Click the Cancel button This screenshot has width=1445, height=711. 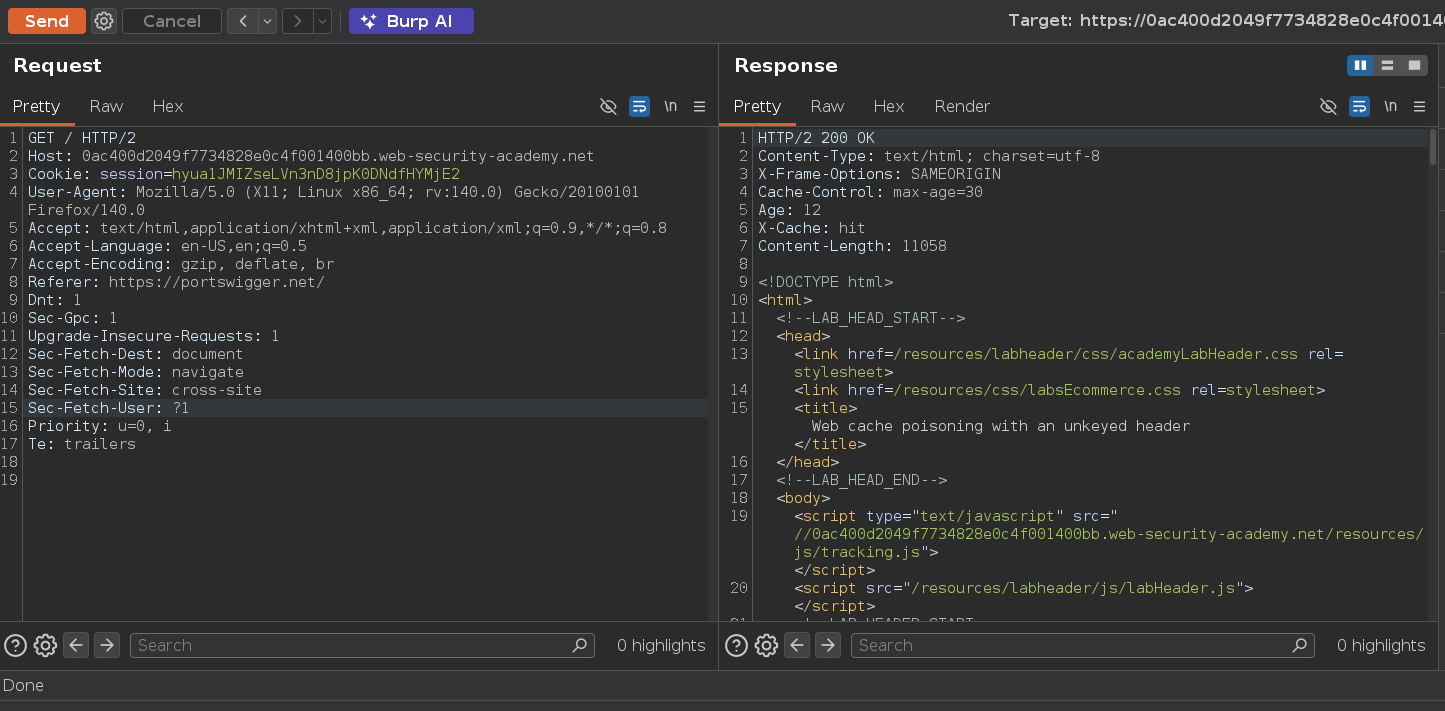click(x=172, y=21)
